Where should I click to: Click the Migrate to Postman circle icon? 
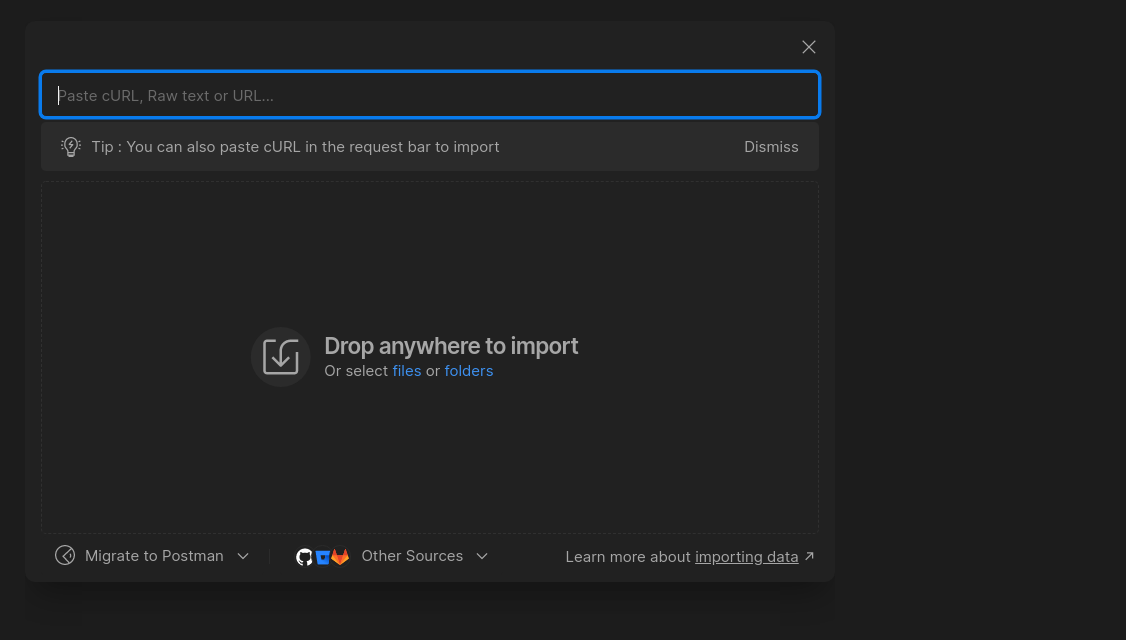pyautogui.click(x=65, y=556)
